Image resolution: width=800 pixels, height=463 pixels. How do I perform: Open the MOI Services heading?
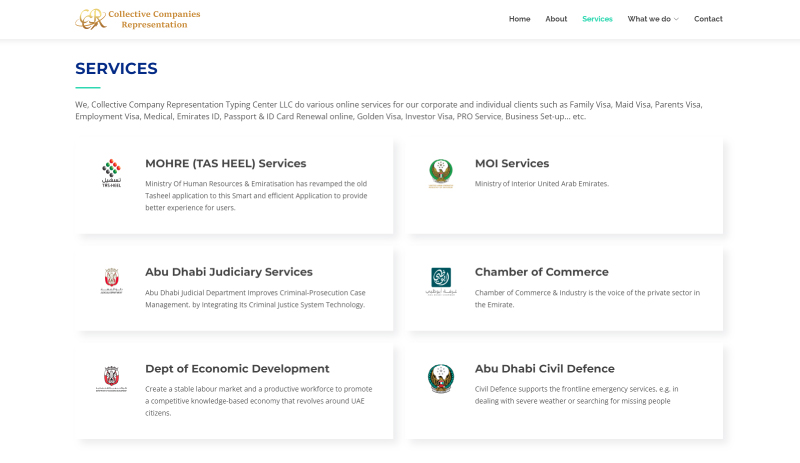click(x=512, y=163)
